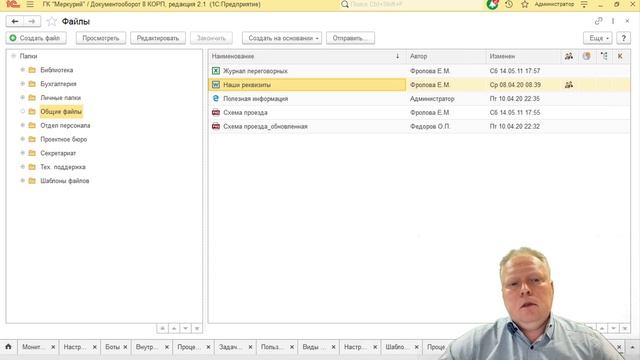Viewport: 640px width, 360px height.
Task: Select the Секретариат folder
Action: tap(58, 153)
